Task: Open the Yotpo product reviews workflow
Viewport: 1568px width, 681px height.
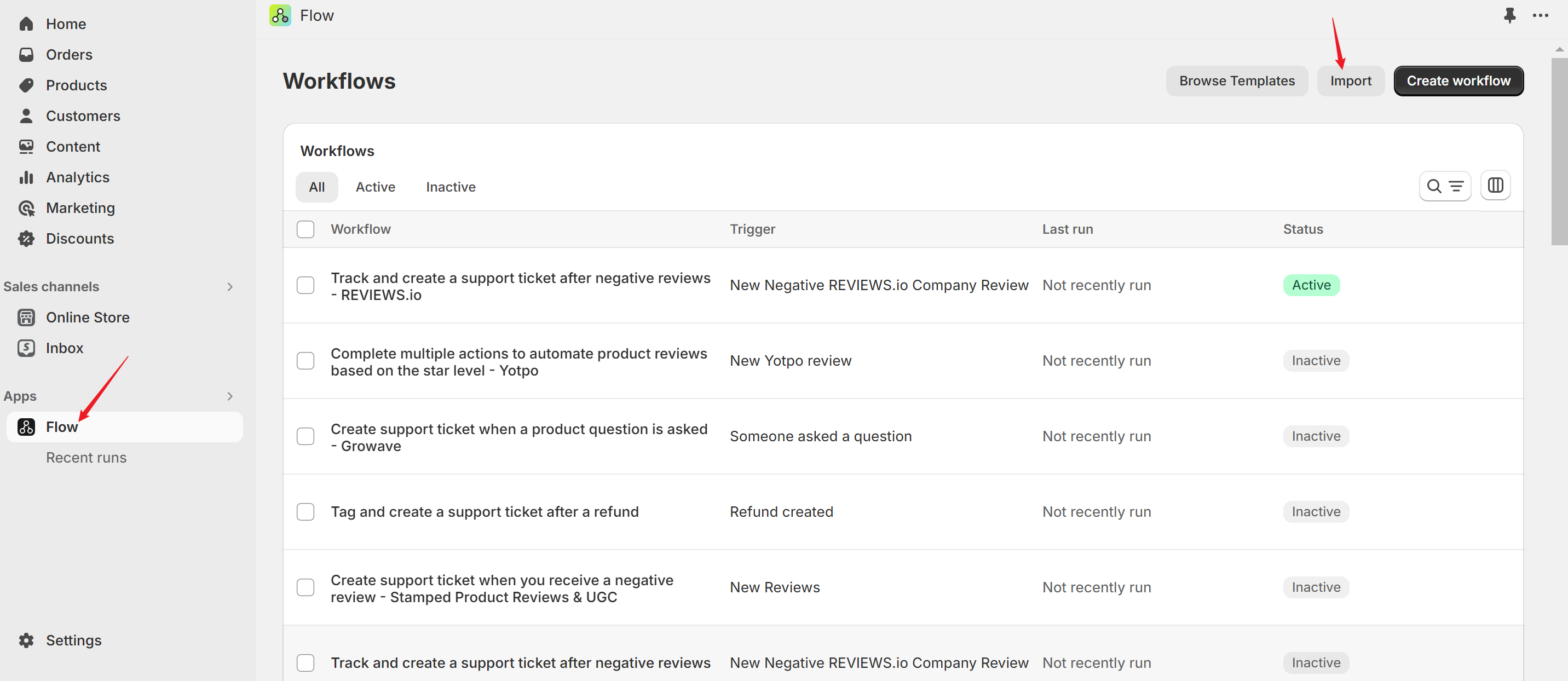Action: tap(518, 362)
